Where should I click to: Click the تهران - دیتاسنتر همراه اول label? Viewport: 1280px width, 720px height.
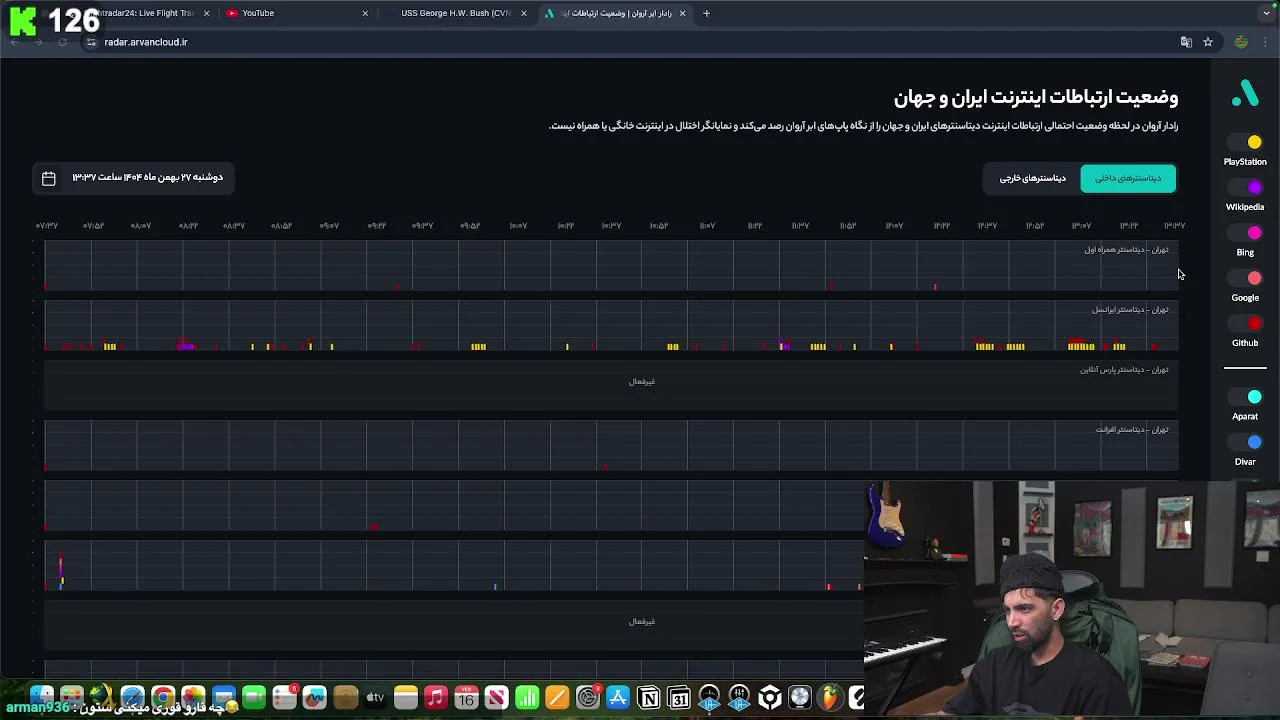(1126, 250)
